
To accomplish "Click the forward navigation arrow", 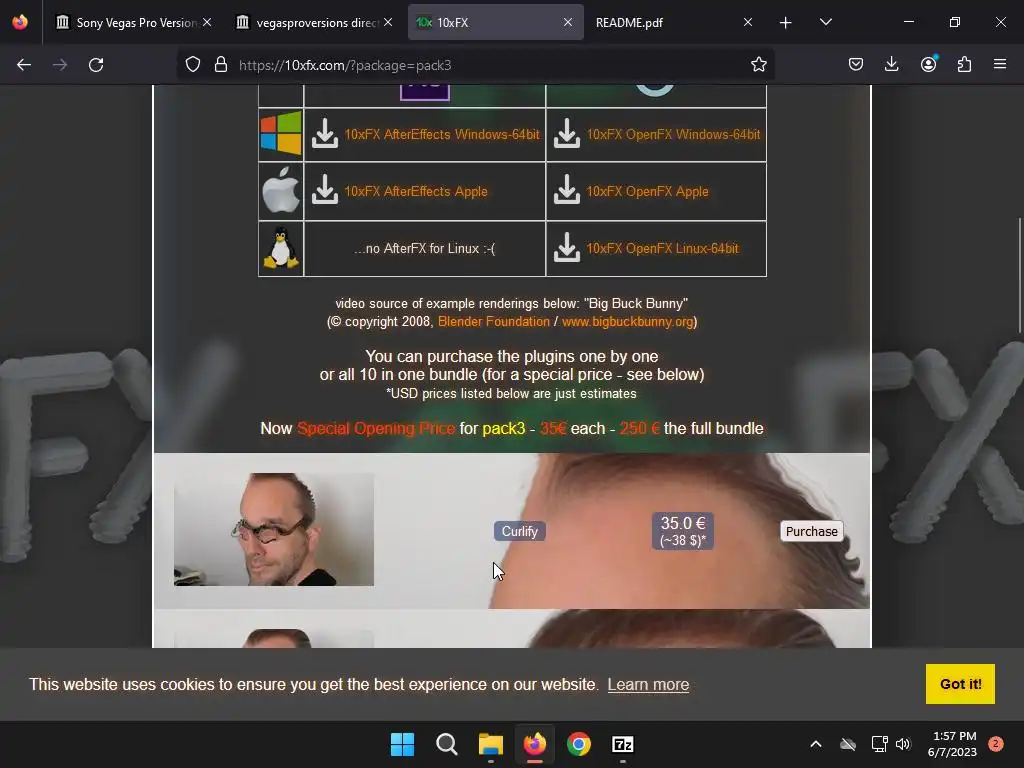I will pos(60,65).
